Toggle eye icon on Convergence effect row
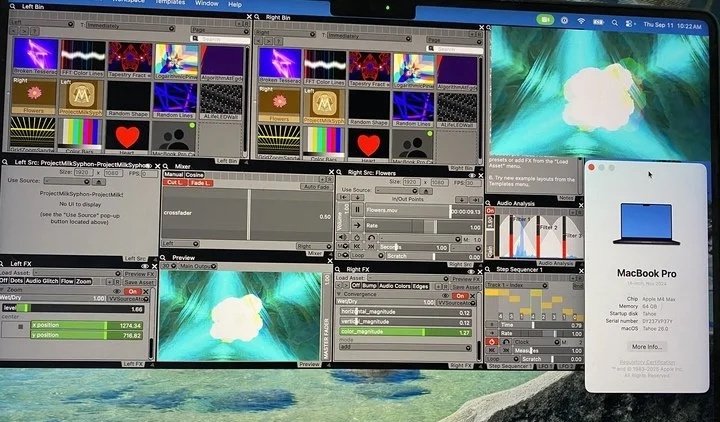Screen dimensions: 720x422 (445, 295)
